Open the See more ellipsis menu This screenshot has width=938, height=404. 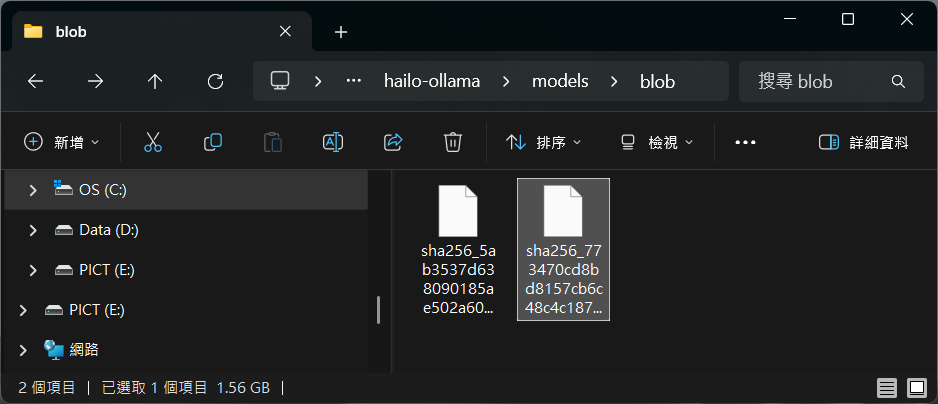(x=745, y=142)
